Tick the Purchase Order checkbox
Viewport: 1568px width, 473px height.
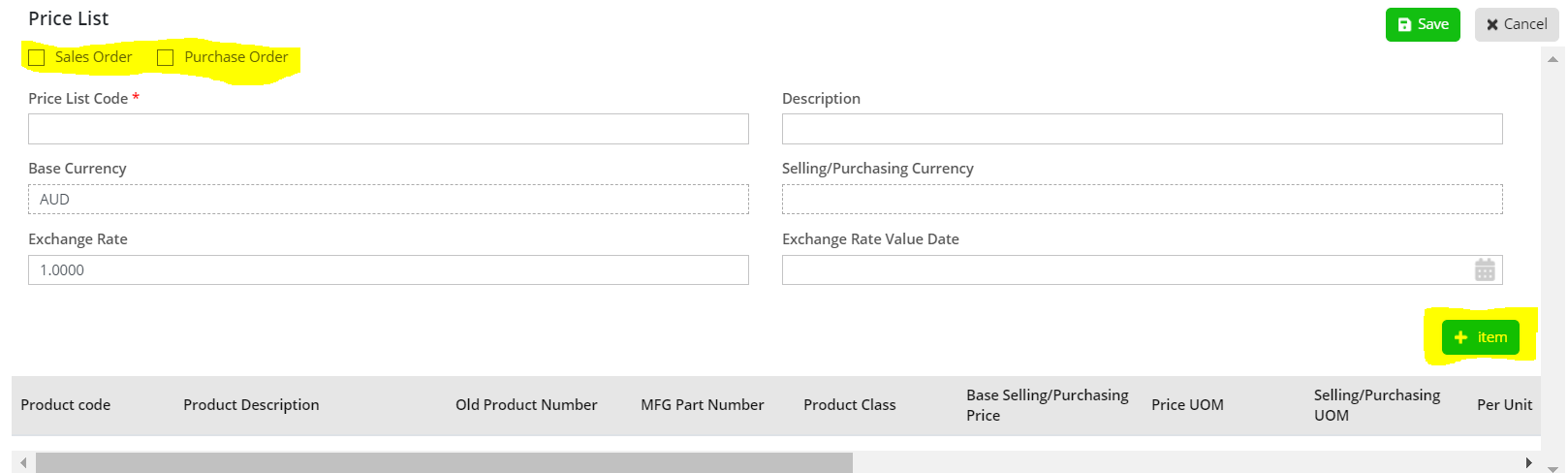166,58
